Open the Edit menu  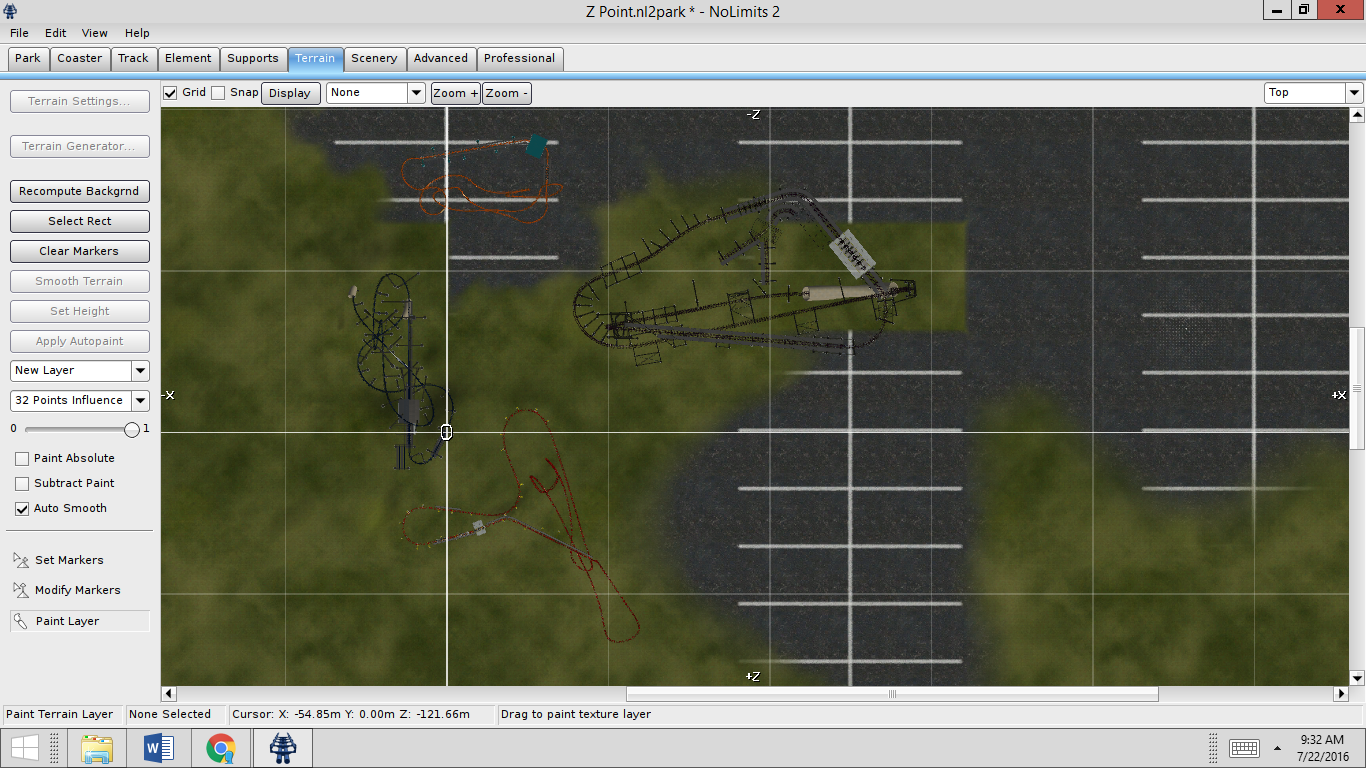click(x=55, y=33)
